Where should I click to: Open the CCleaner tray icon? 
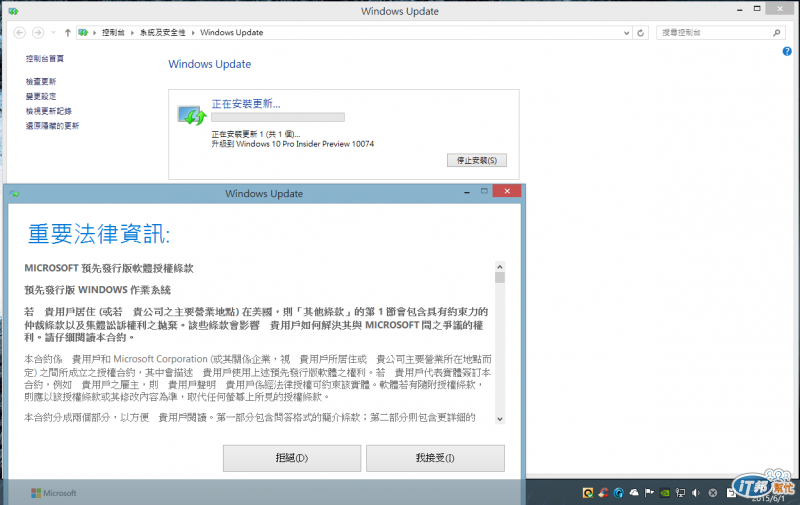point(604,493)
